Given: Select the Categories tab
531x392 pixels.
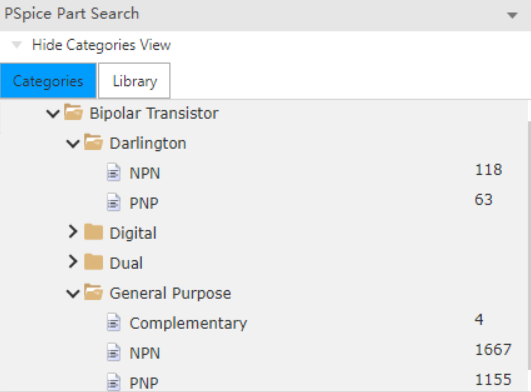Looking at the screenshot, I should 48,81.
